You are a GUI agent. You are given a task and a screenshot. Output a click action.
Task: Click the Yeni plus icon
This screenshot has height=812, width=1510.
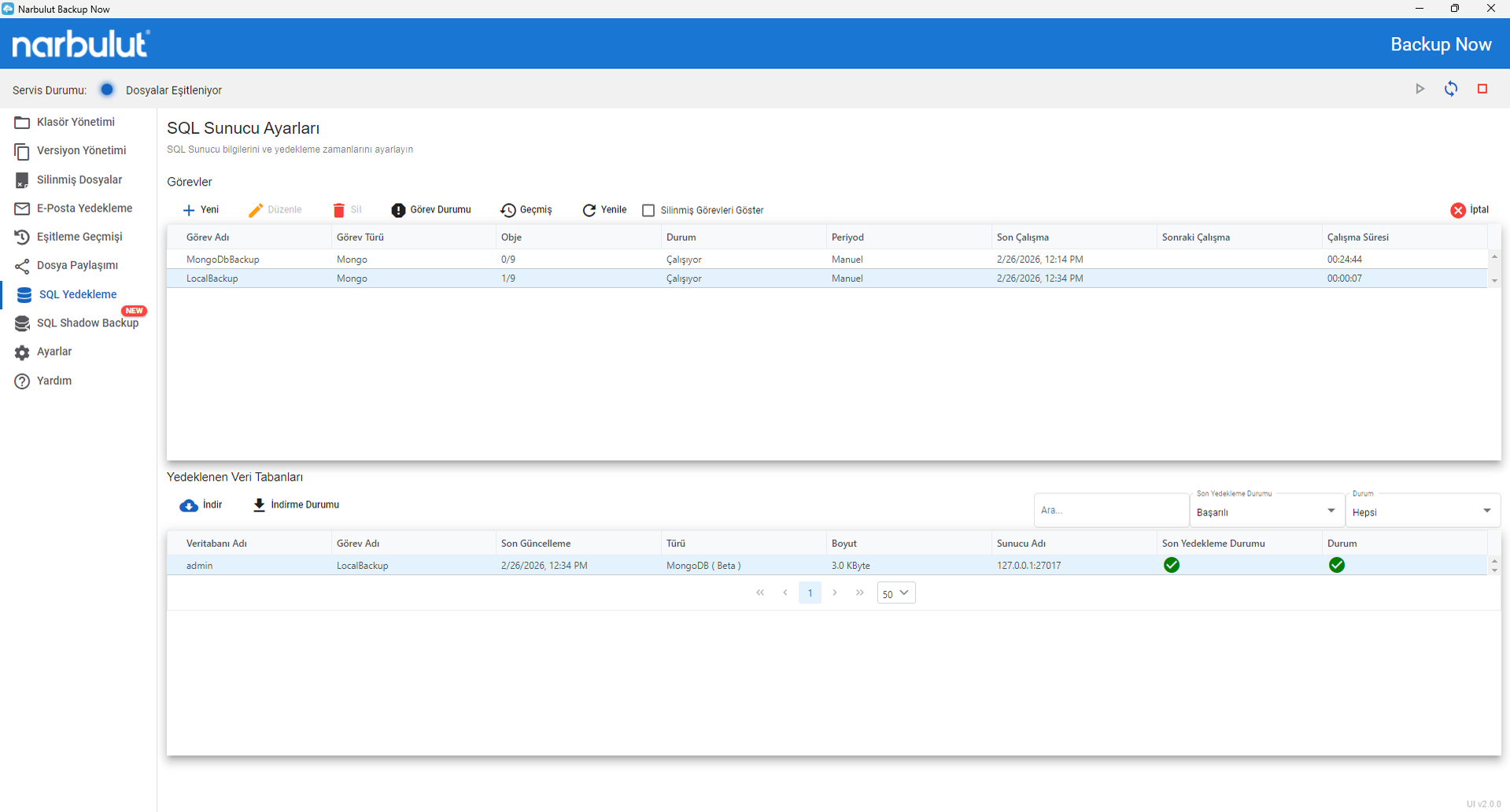tap(189, 210)
